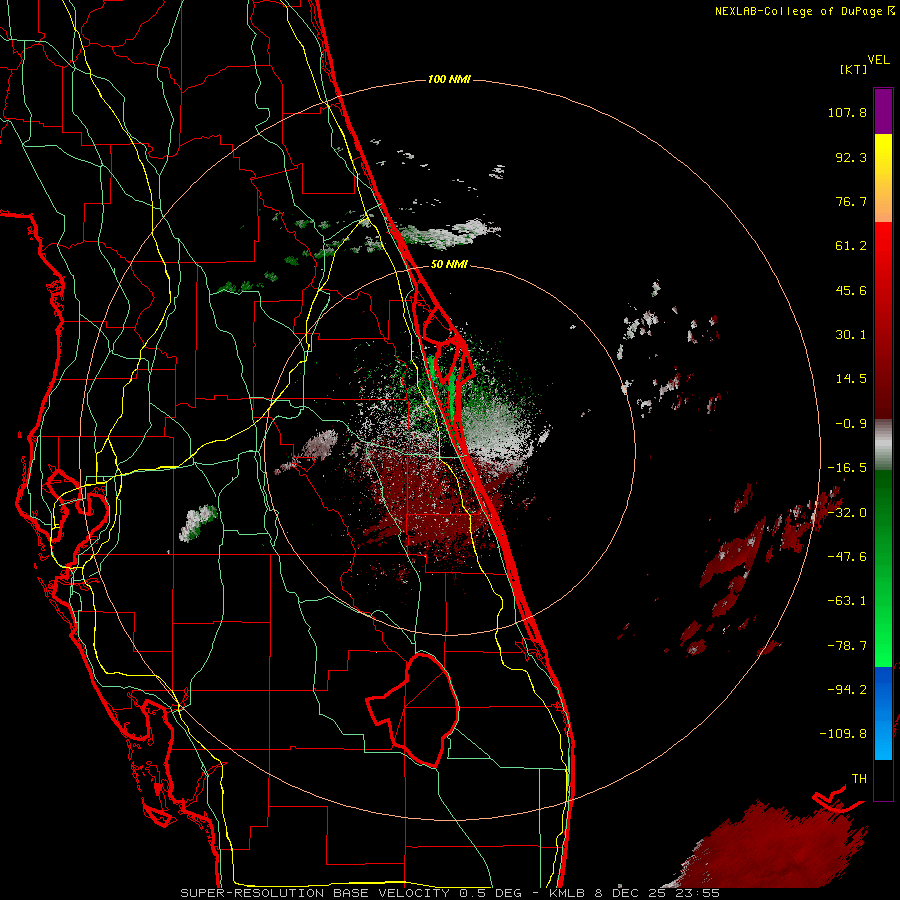Click the TH threshold label
The image size is (900, 900).
[859, 779]
